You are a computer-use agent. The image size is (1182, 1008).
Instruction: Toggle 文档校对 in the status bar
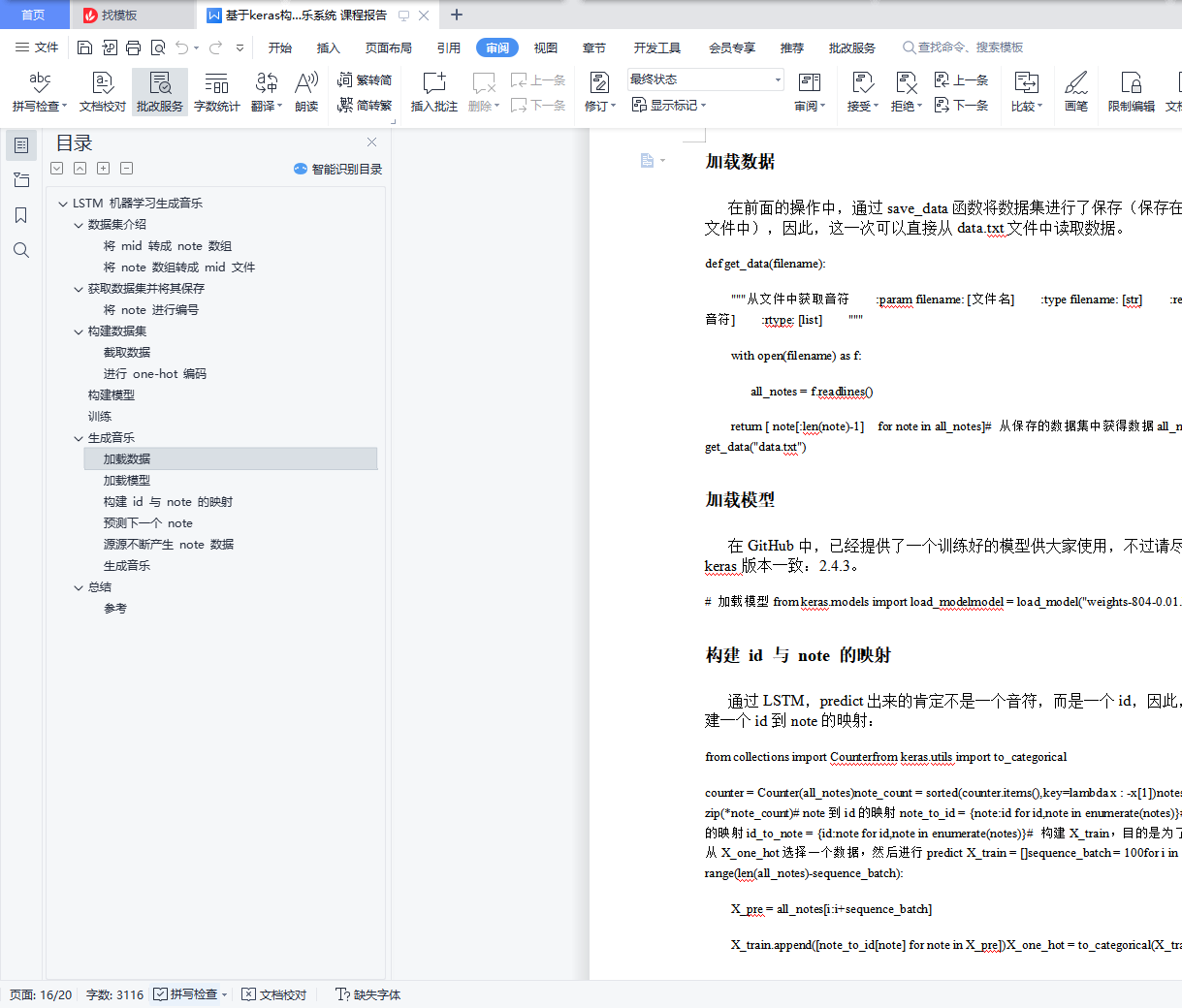tap(274, 994)
